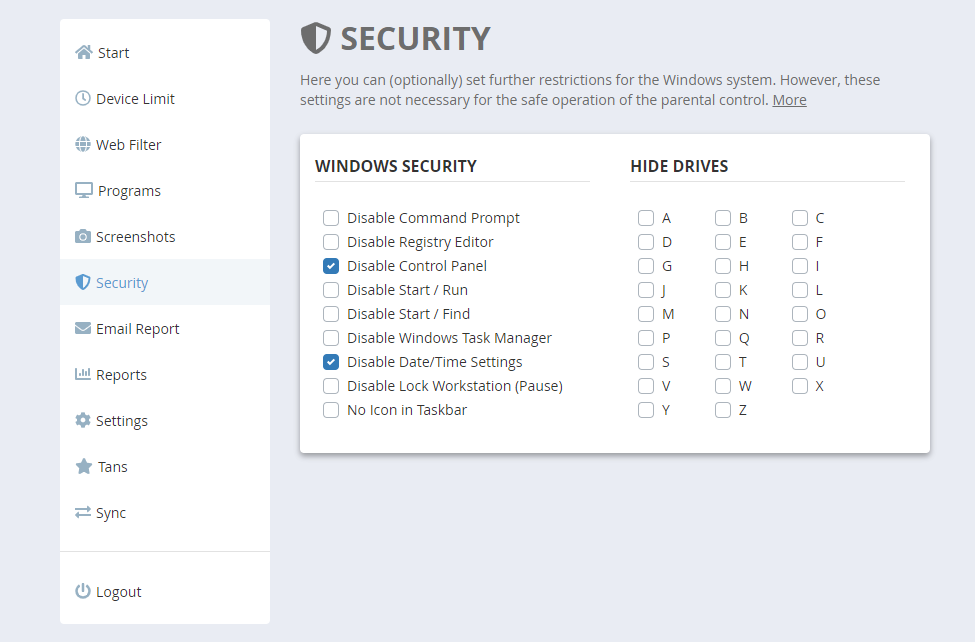Open Programs via the monitor icon

click(82, 190)
